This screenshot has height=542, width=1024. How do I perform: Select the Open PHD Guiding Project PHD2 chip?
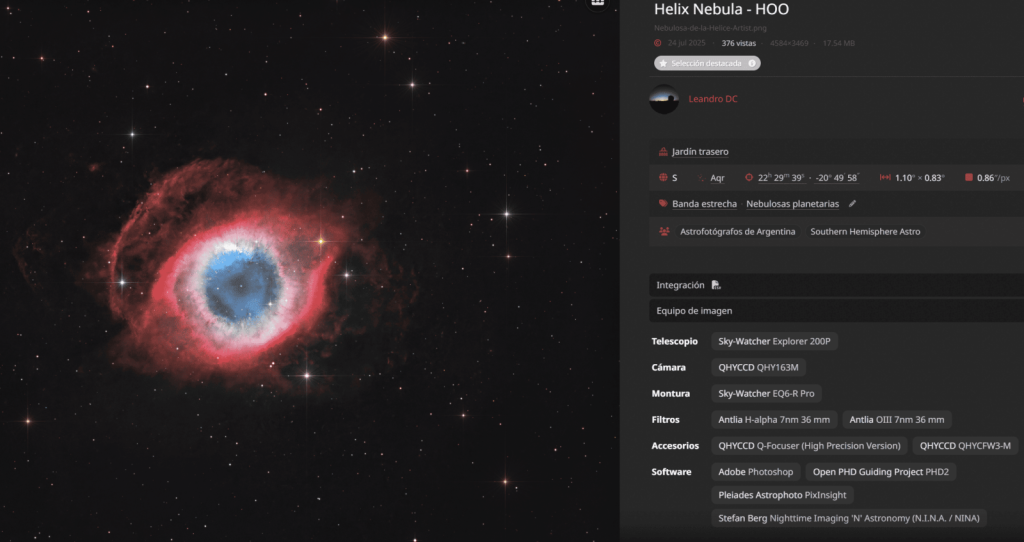(x=880, y=471)
